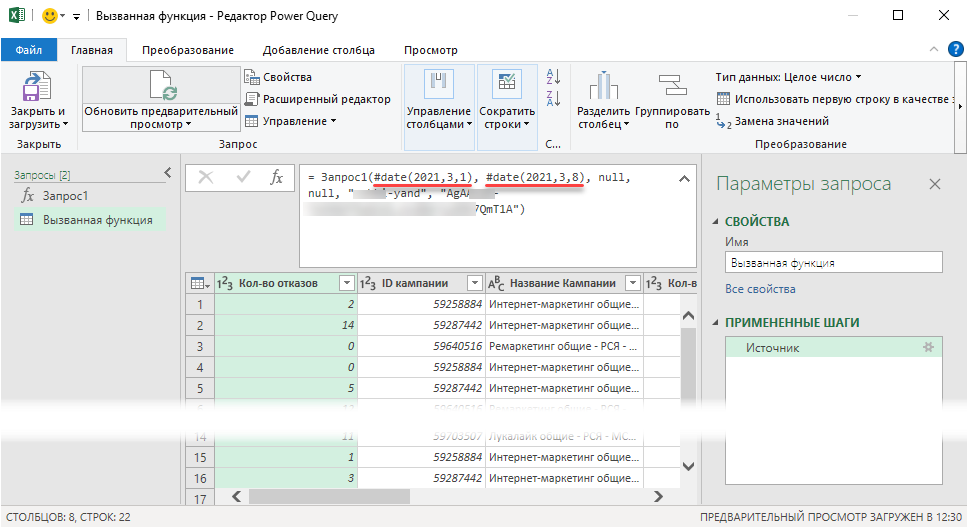The height and width of the screenshot is (528, 968).
Task: Open Кол-во отказов column filter dropdown
Action: [346, 283]
